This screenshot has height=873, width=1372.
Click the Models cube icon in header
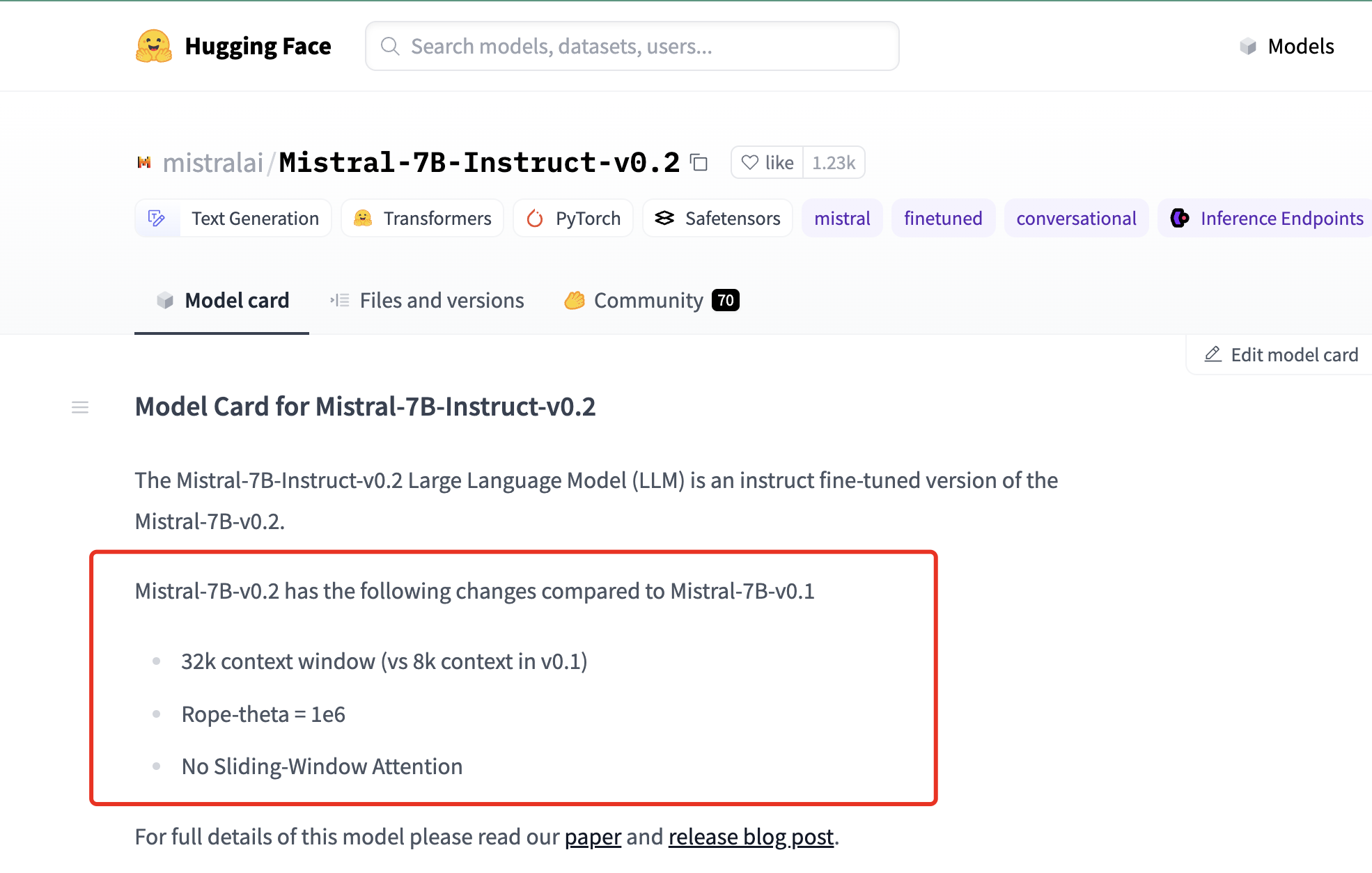coord(1248,47)
